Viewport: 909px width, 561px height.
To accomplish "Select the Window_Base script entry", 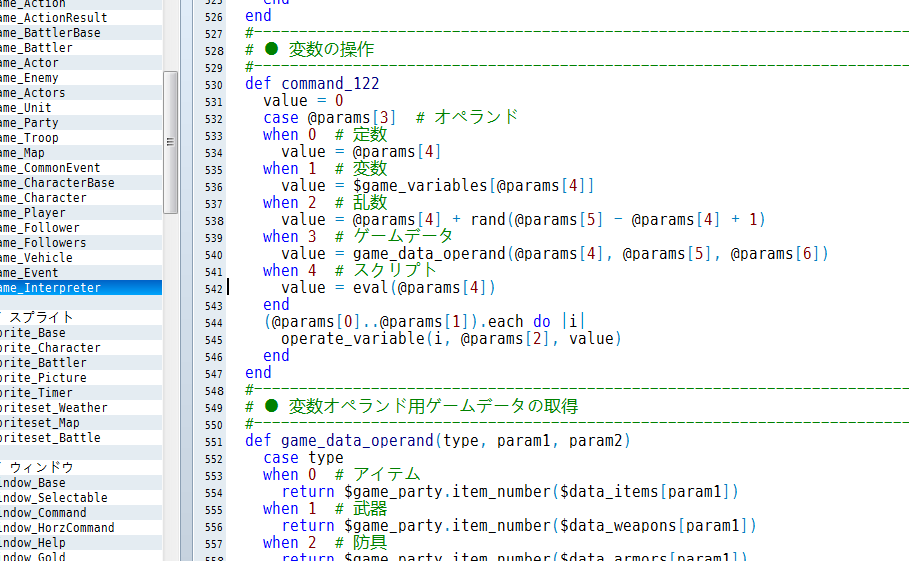I will pos(81,483).
